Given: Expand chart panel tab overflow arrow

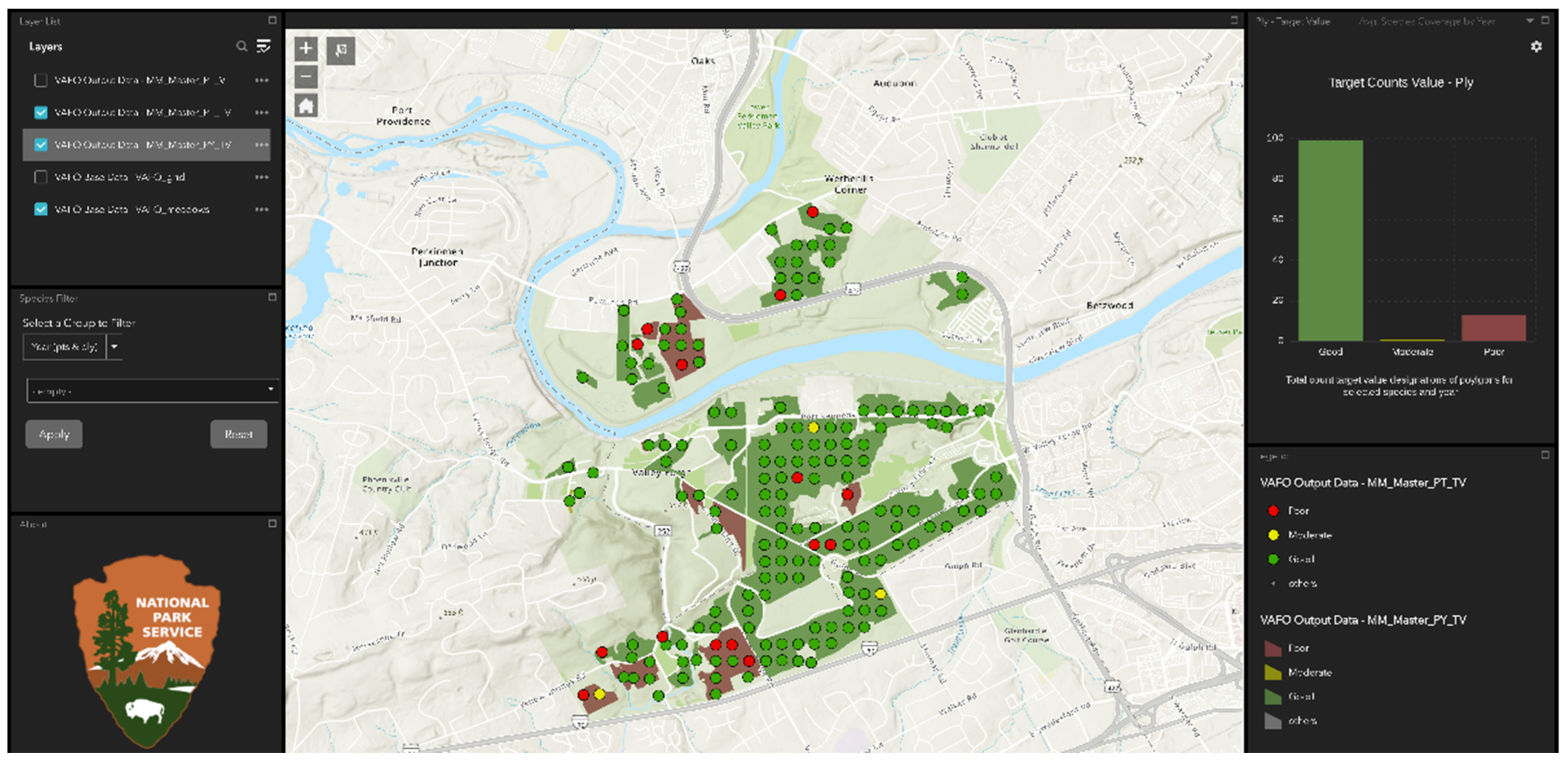Looking at the screenshot, I should 1529,21.
